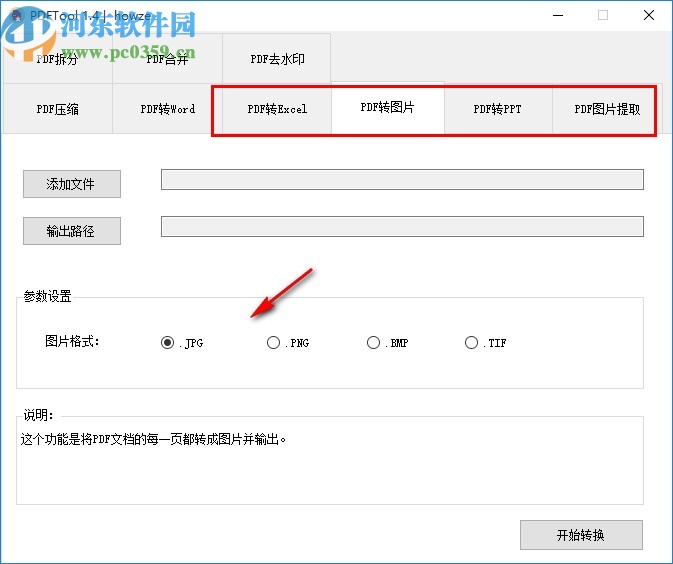Viewport: 673px width, 564px height.
Task: Open the PDF转PPT tab
Action: (x=498, y=109)
